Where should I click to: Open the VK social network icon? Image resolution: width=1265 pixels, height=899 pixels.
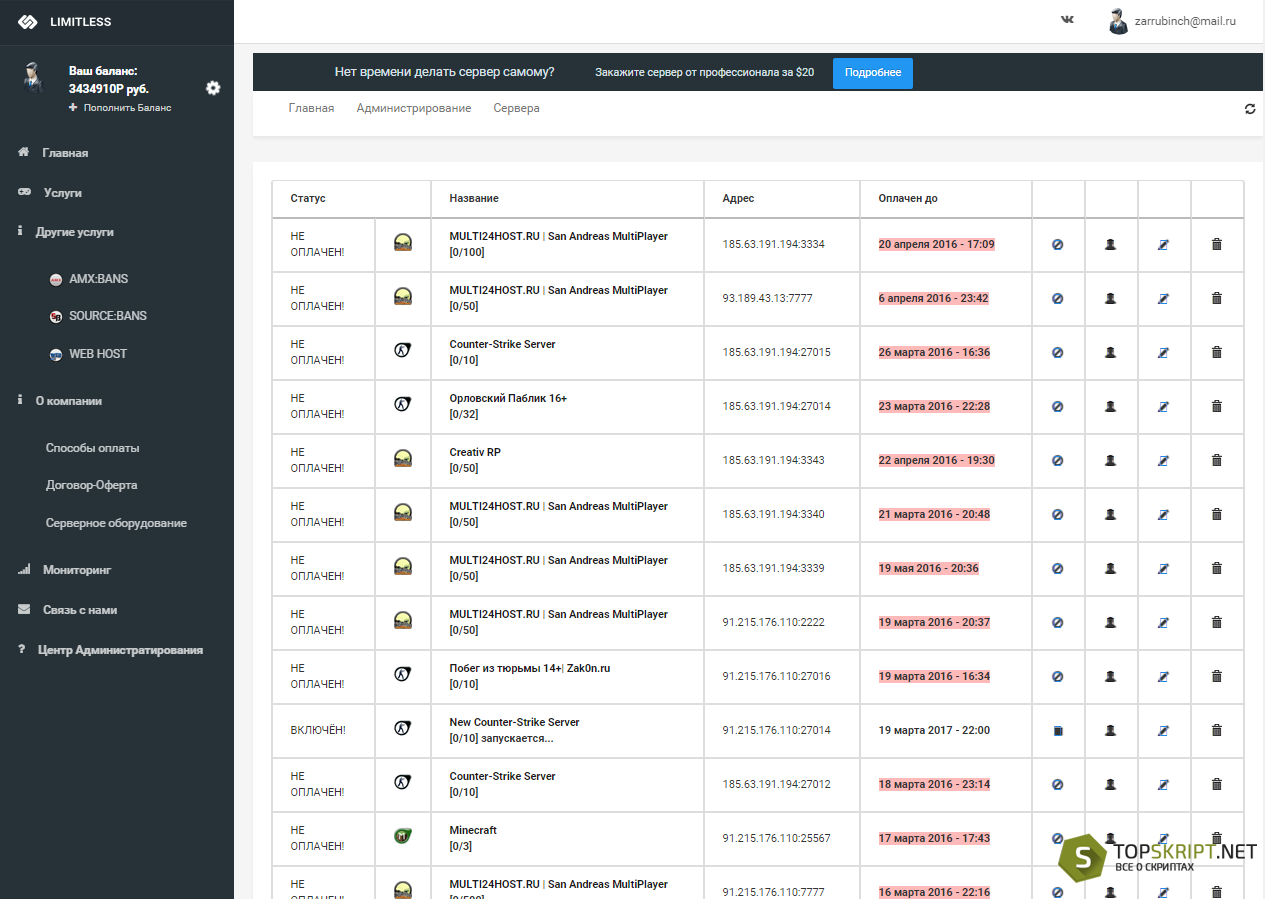click(1067, 19)
